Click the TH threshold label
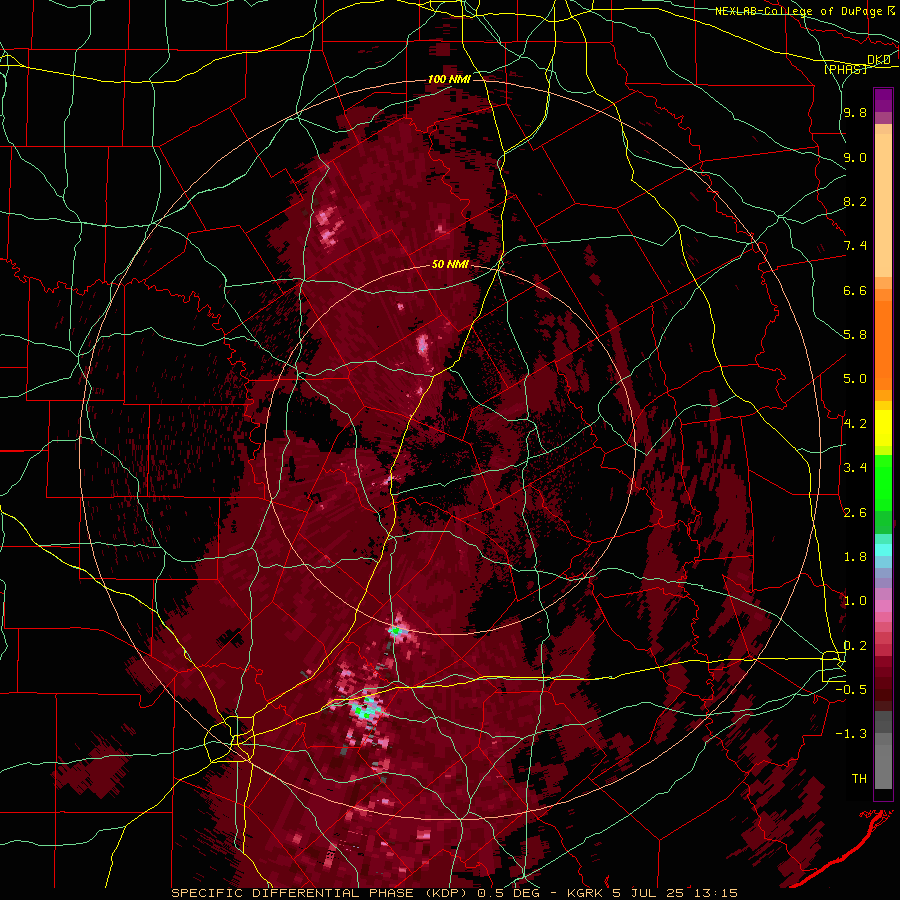900x900 pixels. click(859, 779)
